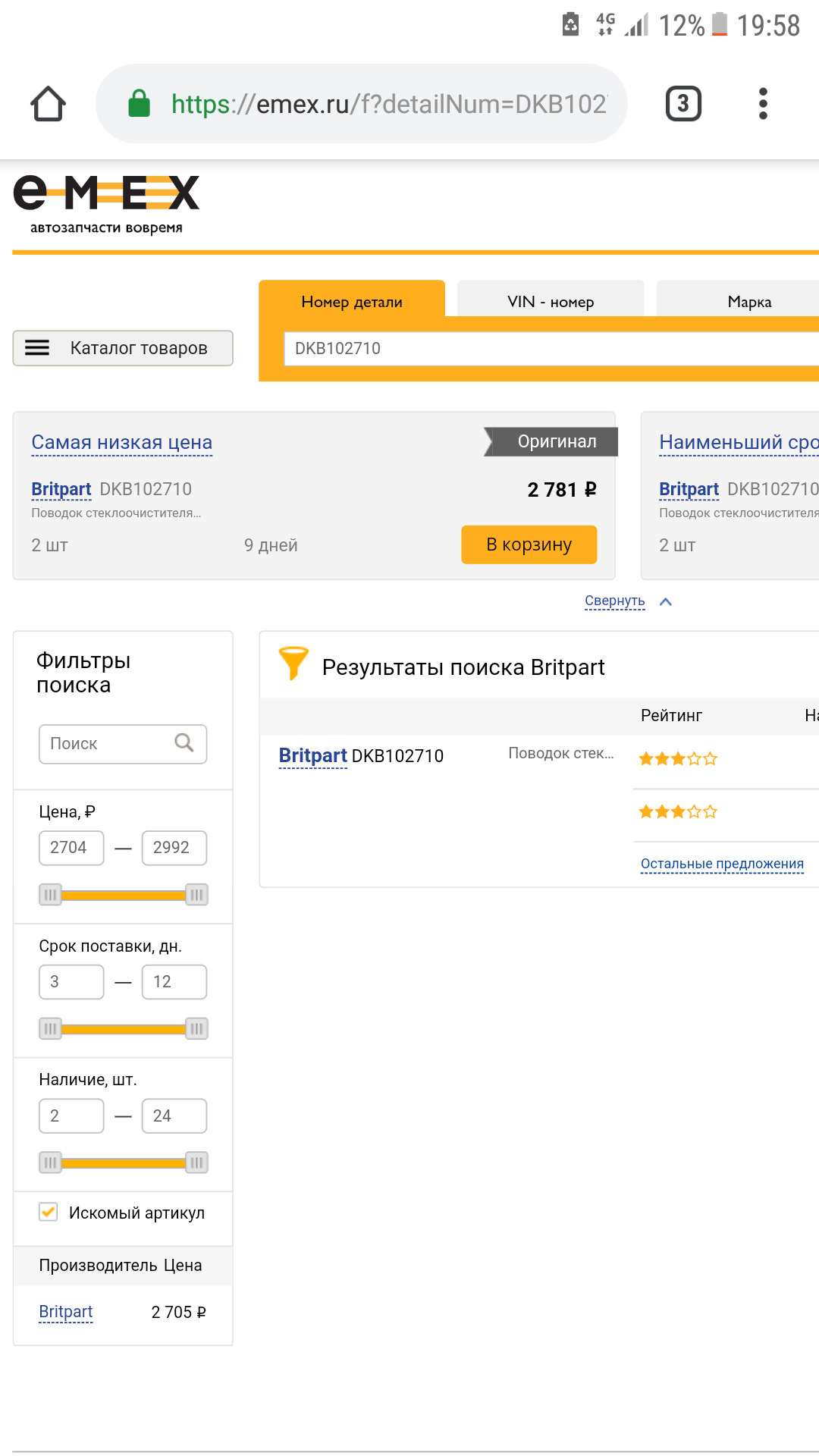Expand Остальные предложения offers

[722, 864]
